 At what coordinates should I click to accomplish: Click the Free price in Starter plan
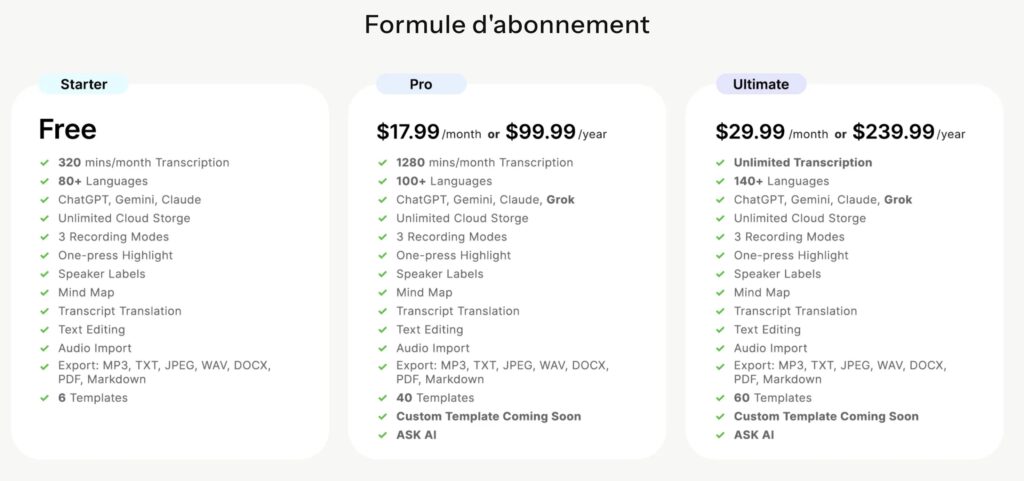(68, 130)
